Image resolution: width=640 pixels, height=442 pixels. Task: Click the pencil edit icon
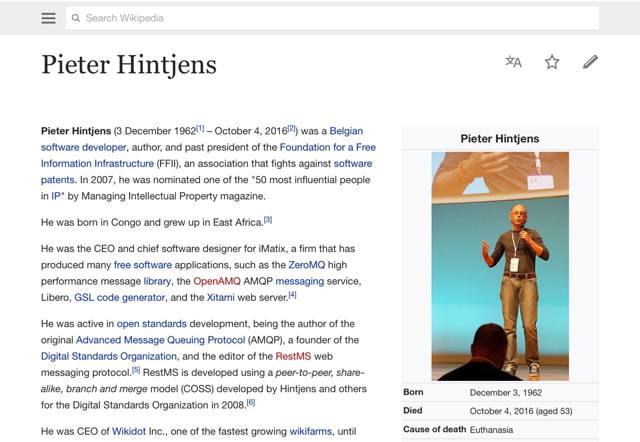coord(590,62)
